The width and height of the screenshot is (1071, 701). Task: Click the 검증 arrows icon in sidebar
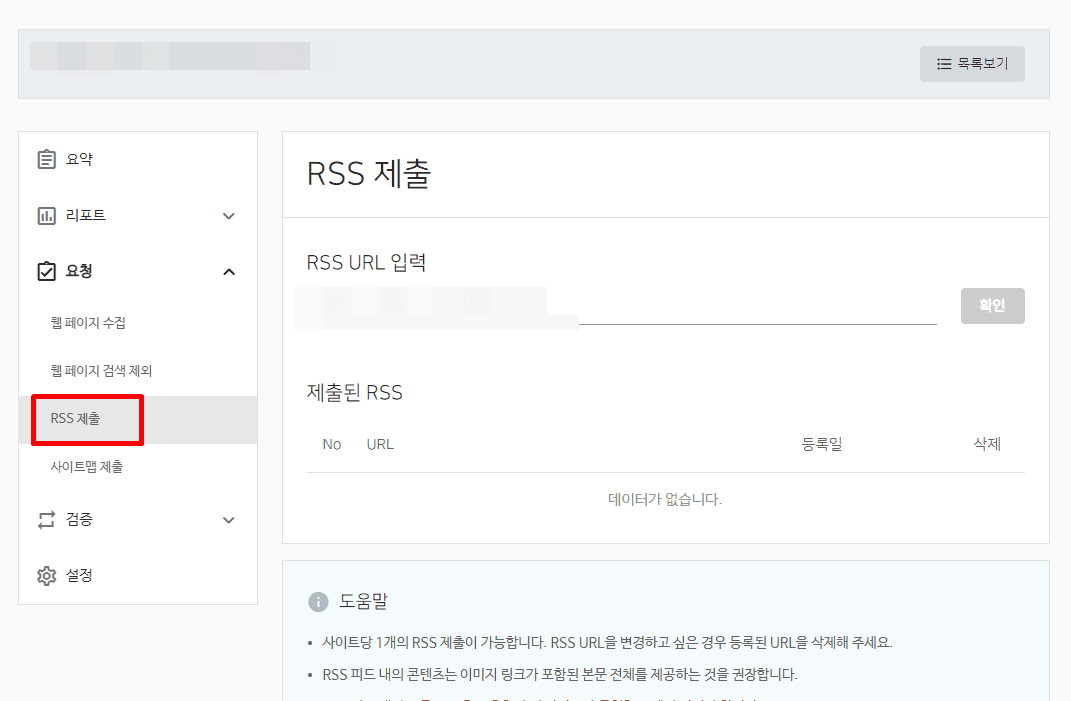[x=46, y=519]
